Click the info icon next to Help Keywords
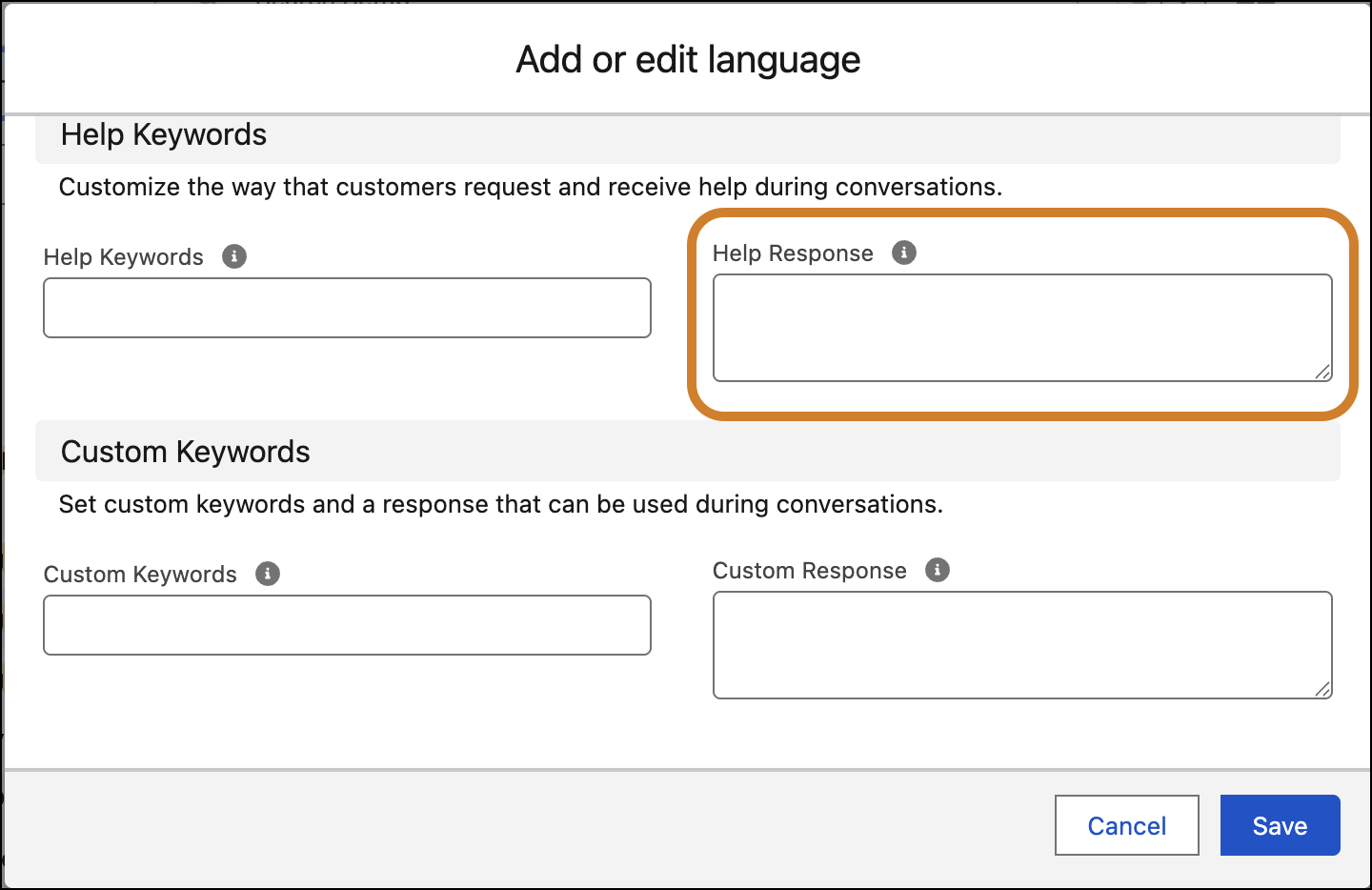Image resolution: width=1372 pixels, height=890 pixels. point(234,256)
